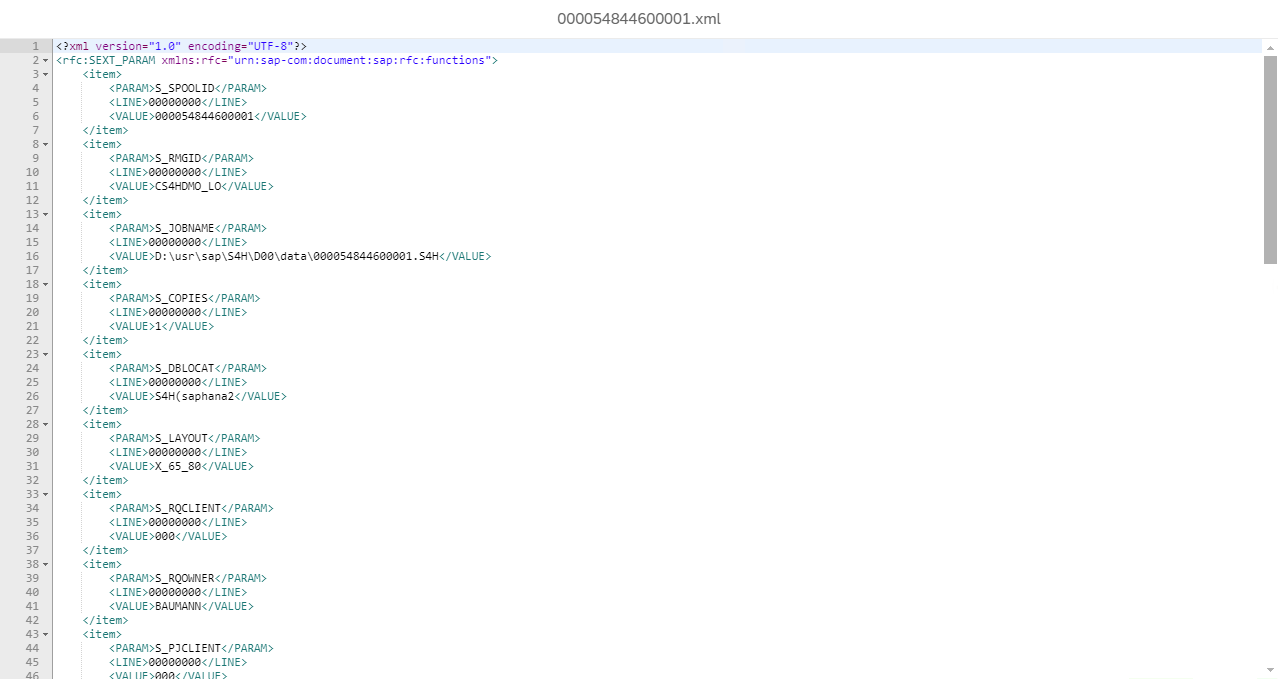Click the 000 value on line 36
This screenshot has width=1278, height=679.
click(x=165, y=536)
